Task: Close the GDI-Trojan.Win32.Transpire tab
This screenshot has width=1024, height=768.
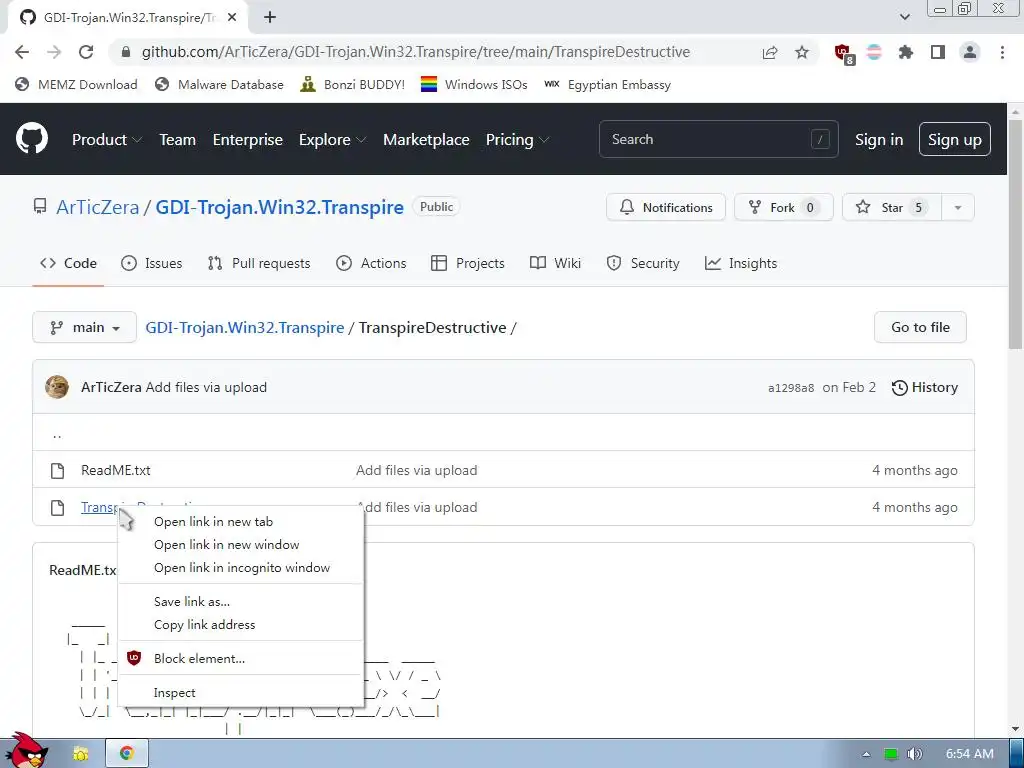Action: [x=231, y=18]
